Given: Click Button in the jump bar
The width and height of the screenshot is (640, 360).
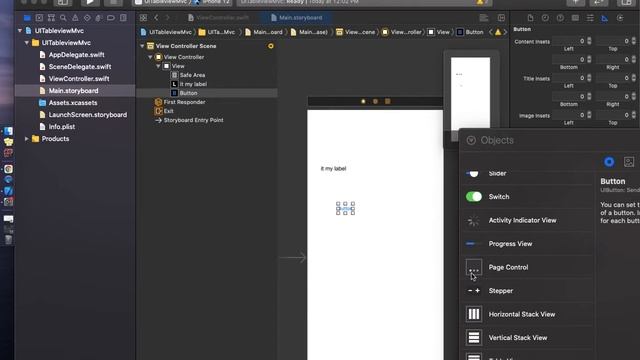Looking at the screenshot, I should (x=470, y=32).
